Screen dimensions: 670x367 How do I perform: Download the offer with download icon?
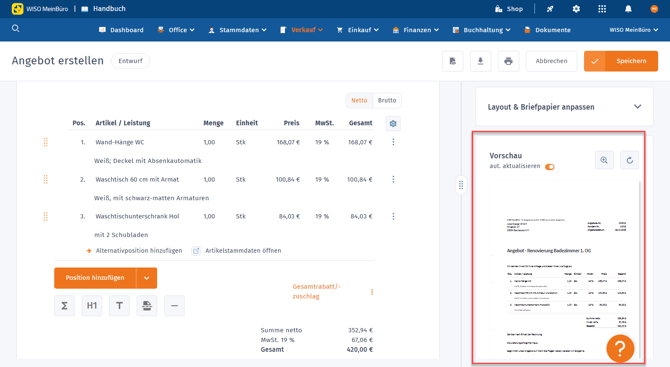click(x=481, y=61)
